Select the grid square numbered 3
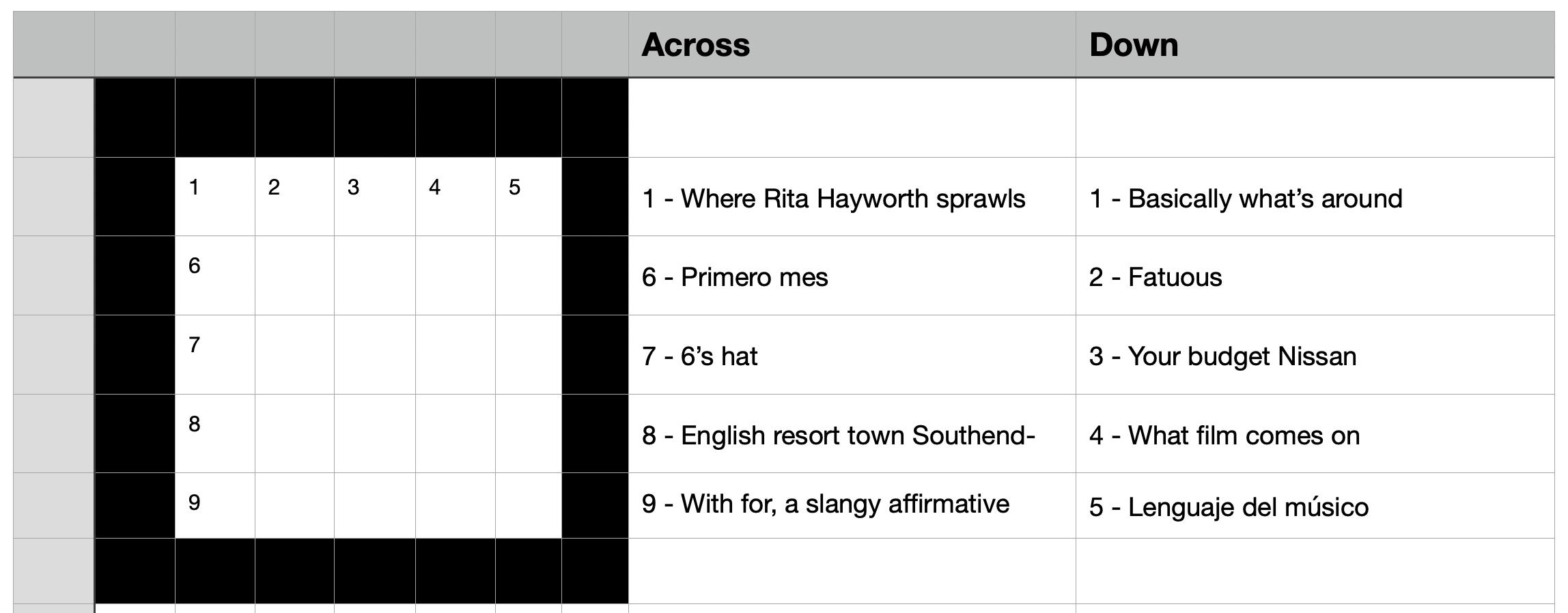The height and width of the screenshot is (613, 1568). [374, 197]
